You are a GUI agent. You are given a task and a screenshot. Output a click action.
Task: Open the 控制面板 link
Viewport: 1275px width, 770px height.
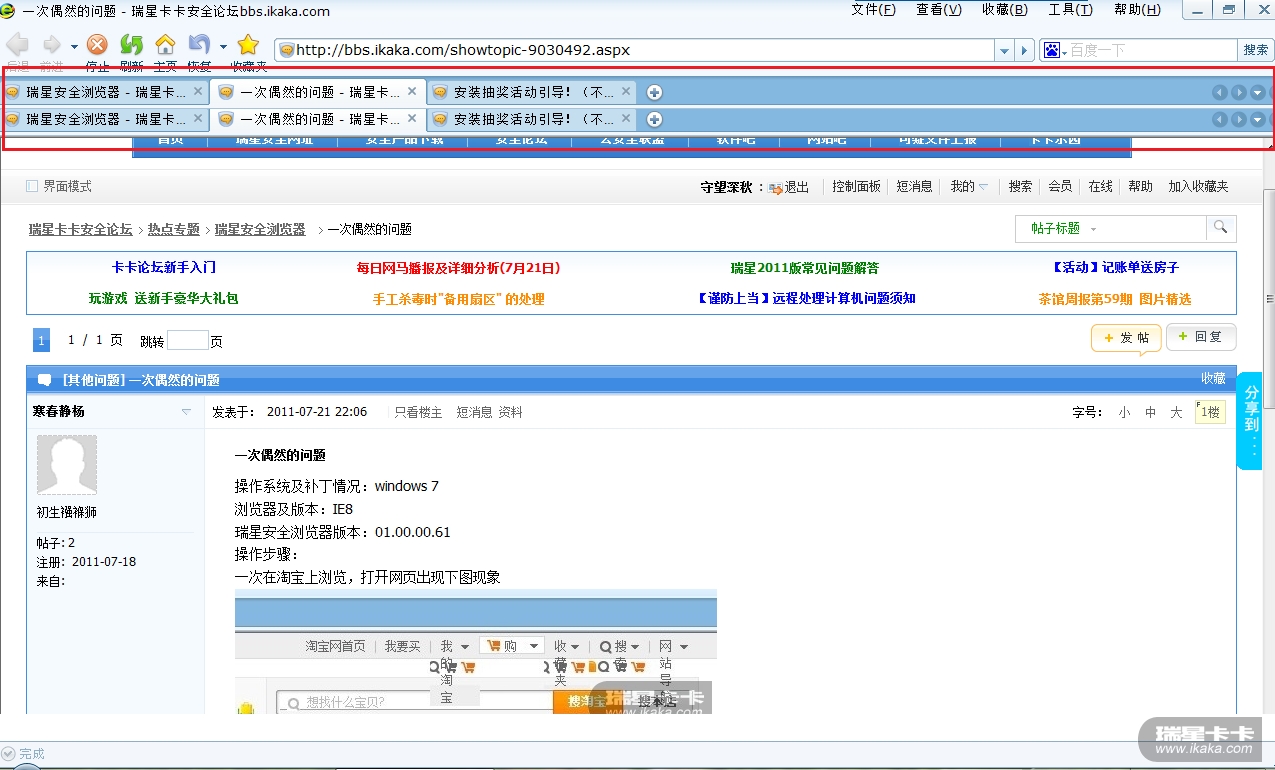tap(857, 187)
